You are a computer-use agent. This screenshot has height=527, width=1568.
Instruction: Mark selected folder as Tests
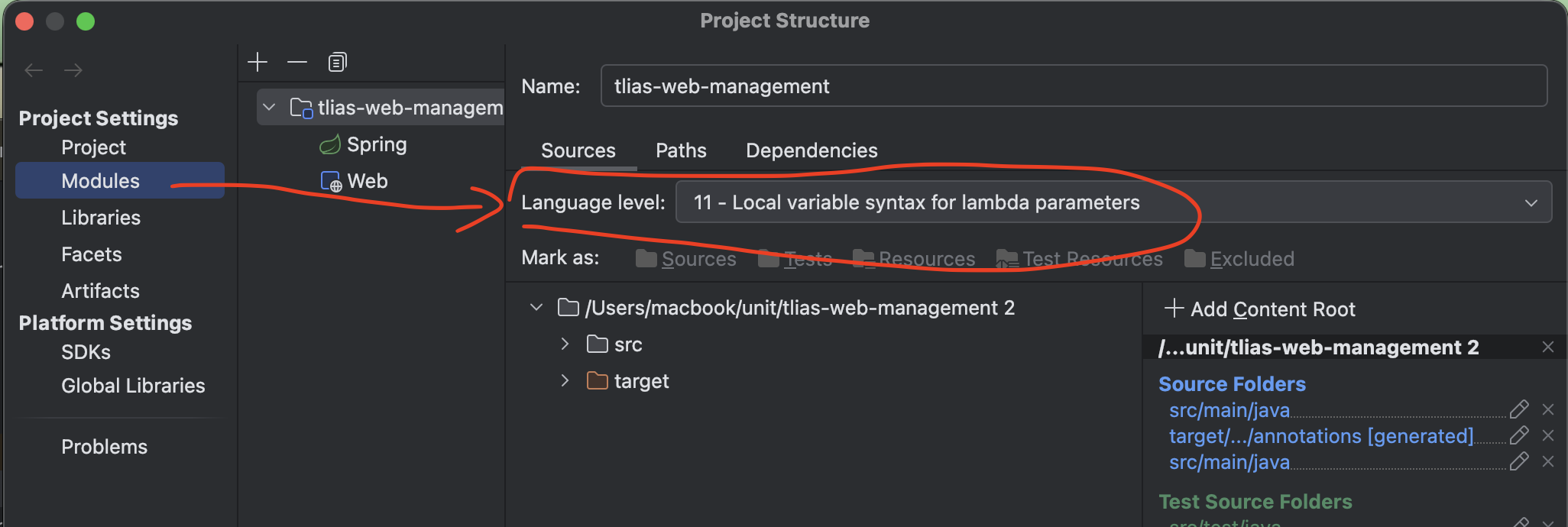click(x=795, y=259)
